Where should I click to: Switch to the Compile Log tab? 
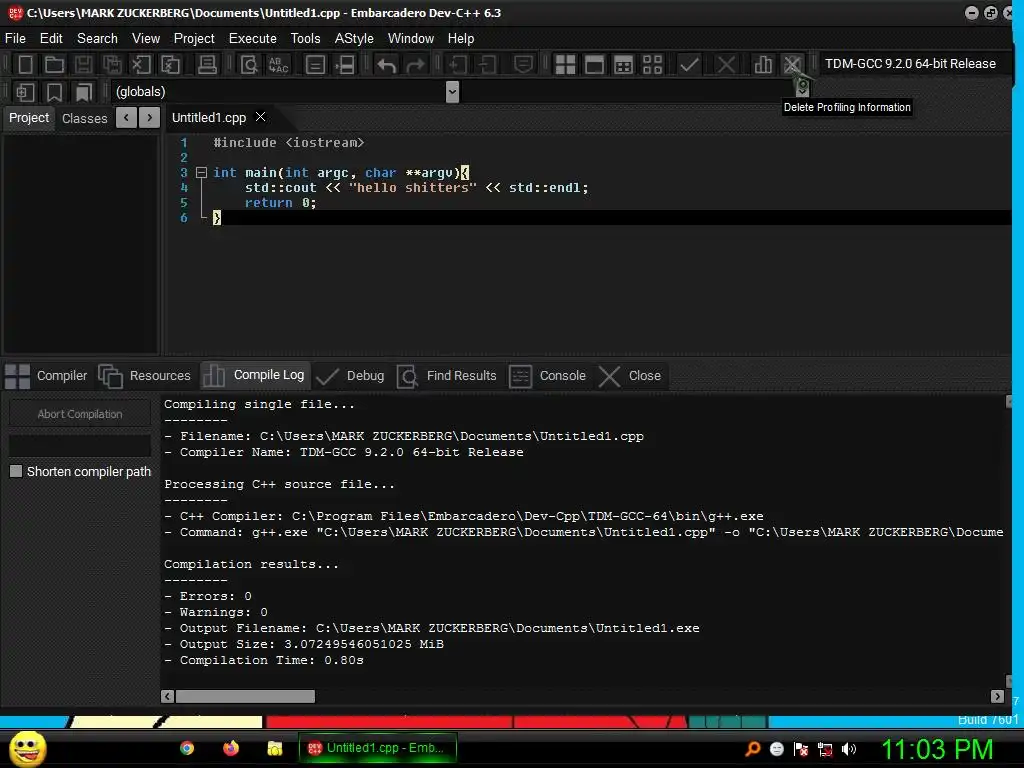254,375
